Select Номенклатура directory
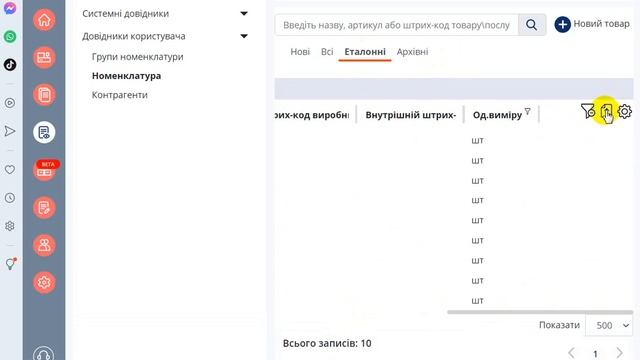Image resolution: width=640 pixels, height=360 pixels. (x=127, y=76)
